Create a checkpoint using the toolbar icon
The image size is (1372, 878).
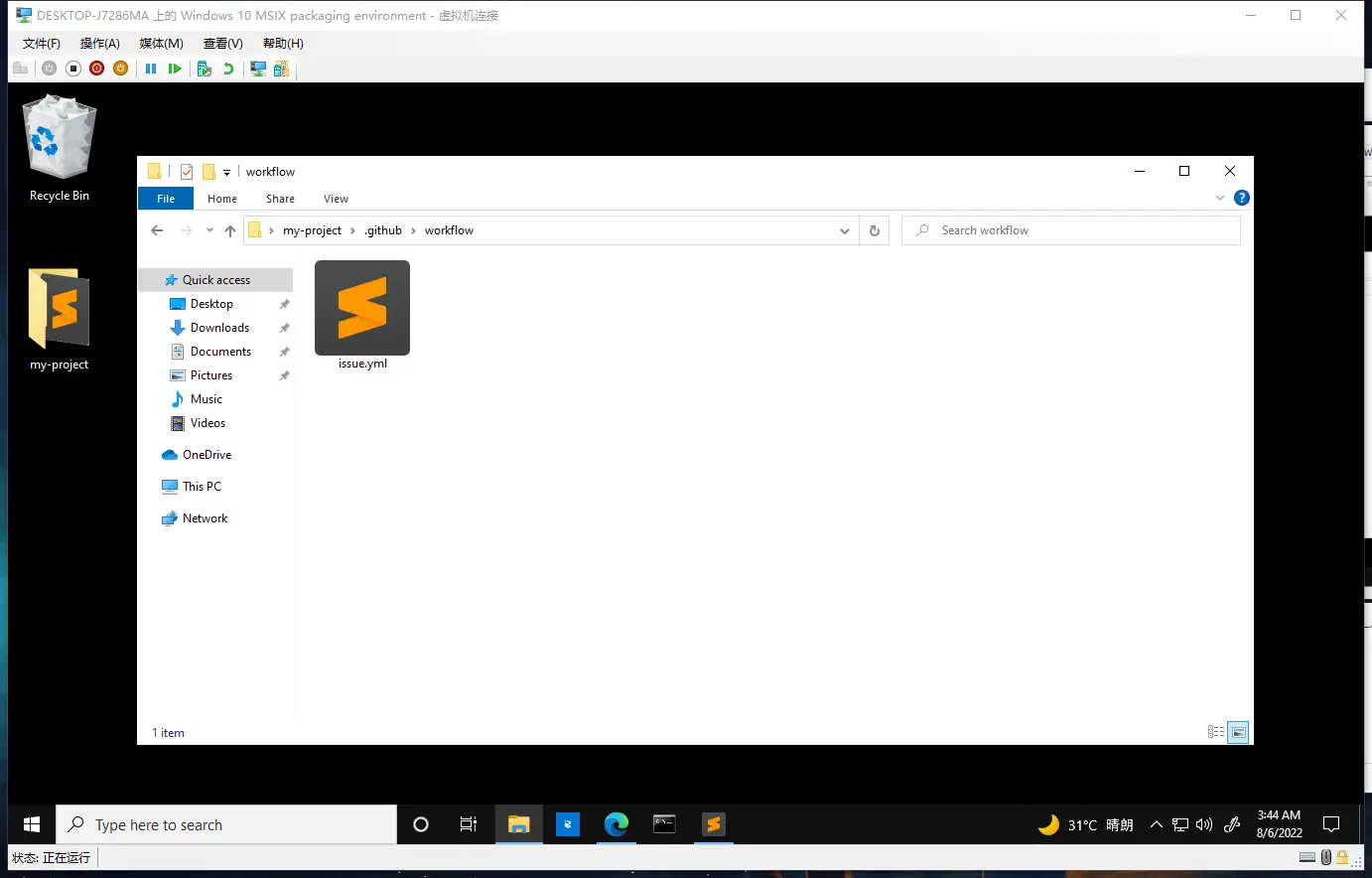(205, 69)
